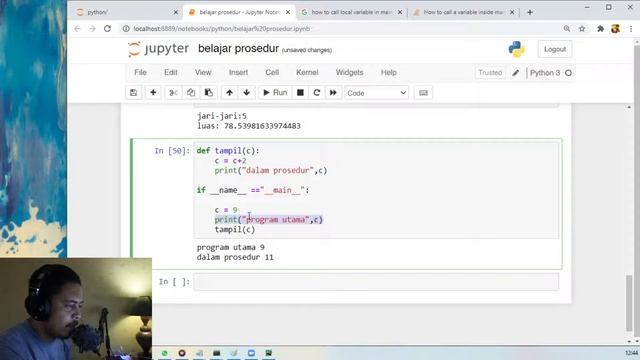Click the Python 3 kernel name
Image resolution: width=640 pixels, height=360 pixels.
[x=545, y=73]
